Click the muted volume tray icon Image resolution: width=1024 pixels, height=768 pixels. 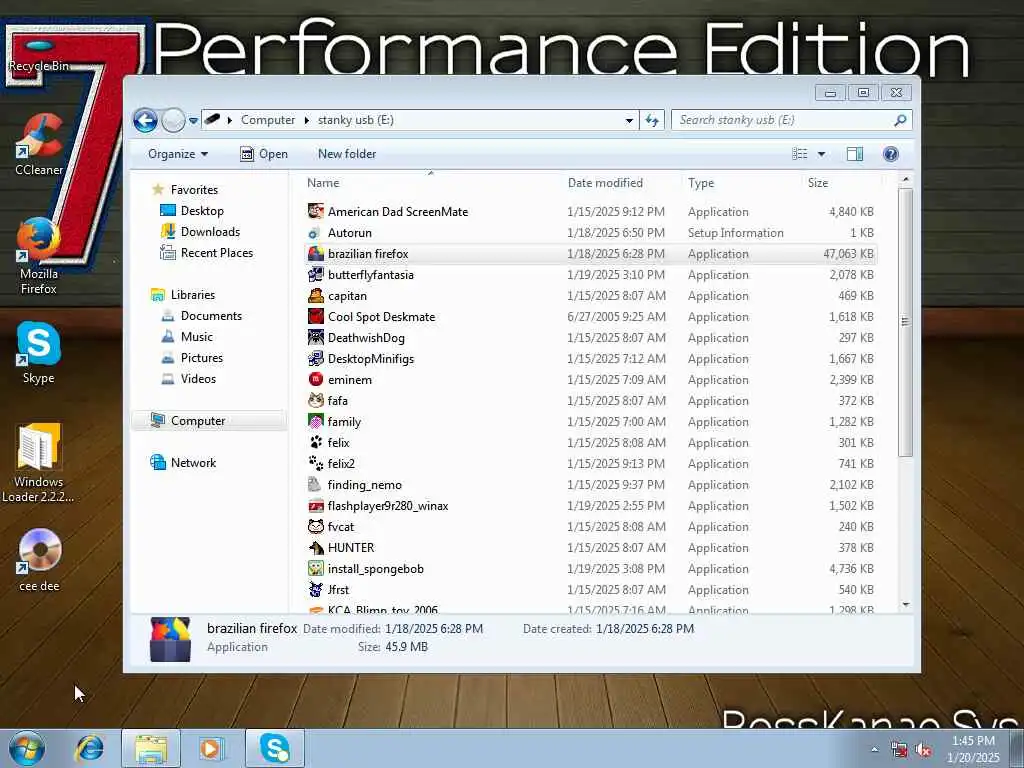tap(923, 750)
